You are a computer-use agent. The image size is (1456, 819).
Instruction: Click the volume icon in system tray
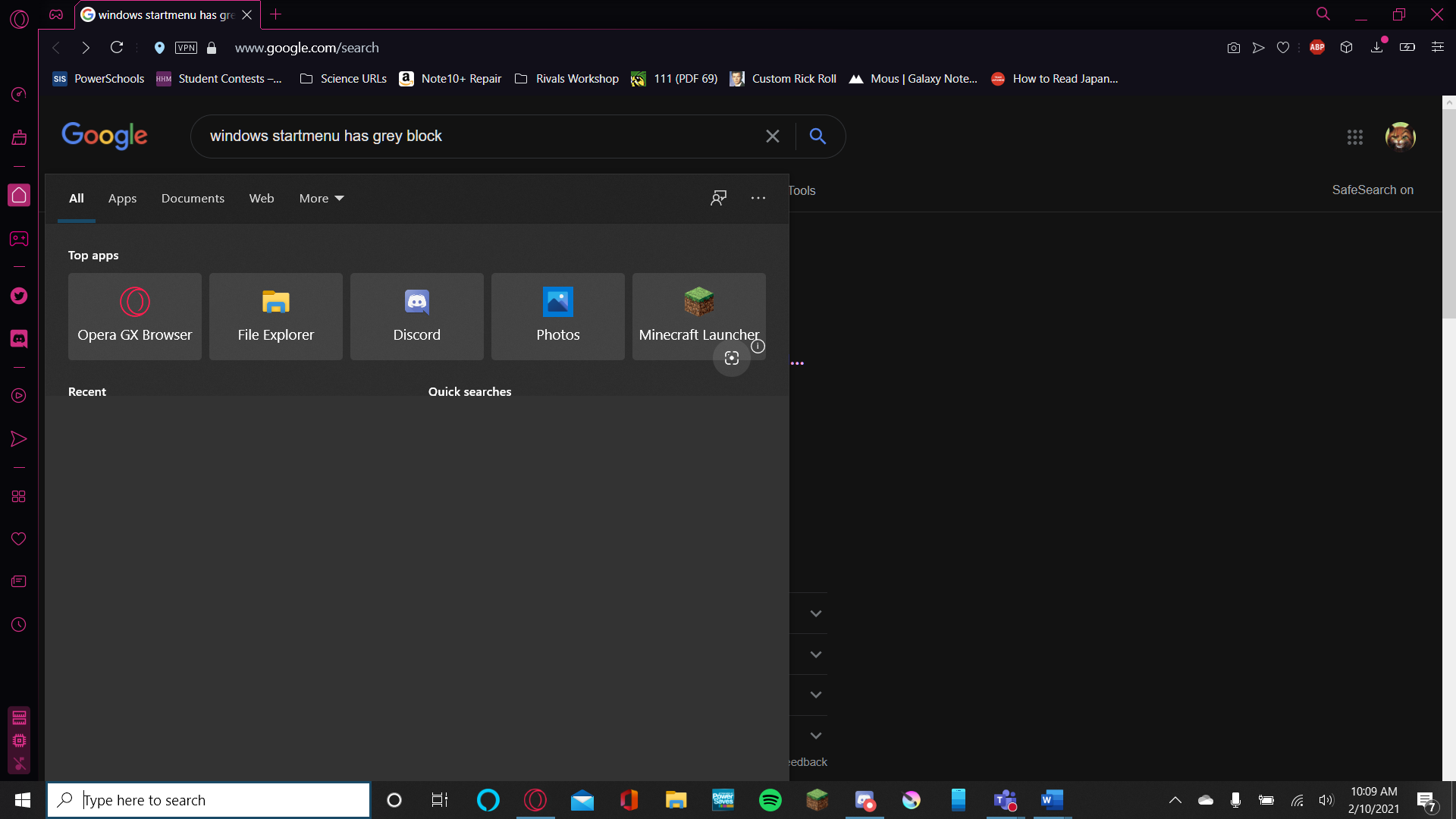1326,800
